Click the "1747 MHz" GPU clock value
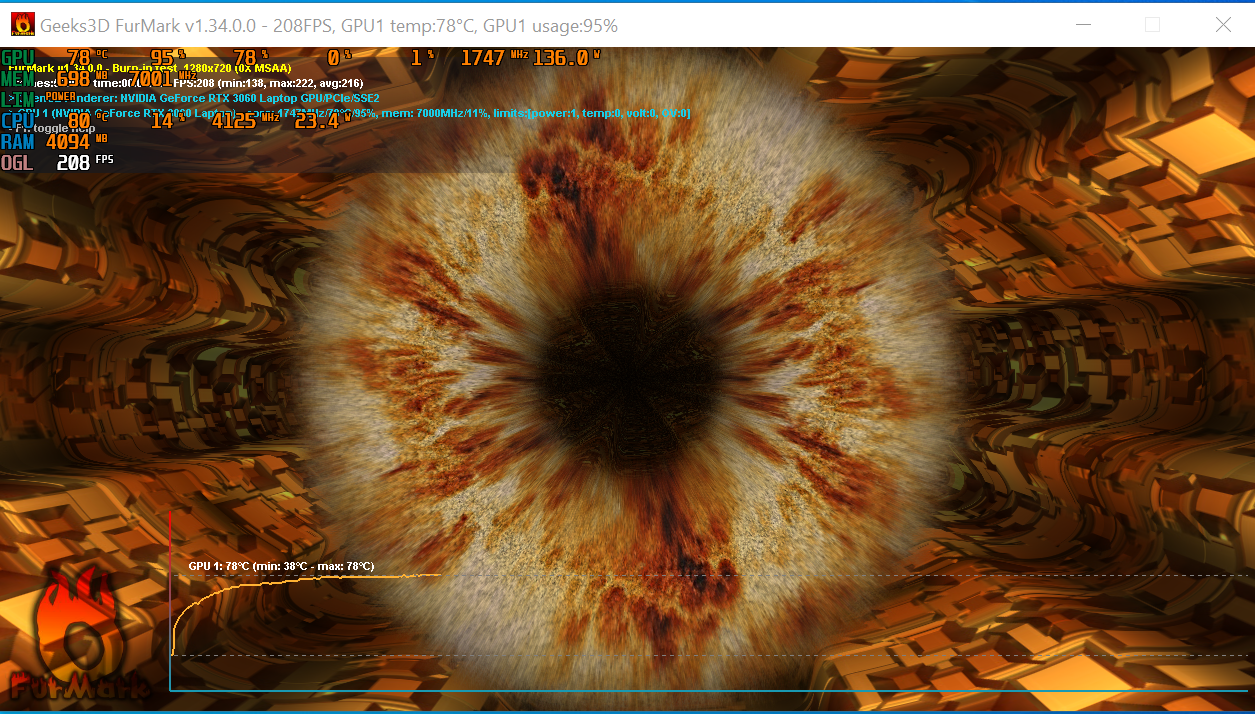The height and width of the screenshot is (714, 1255). (x=494, y=58)
